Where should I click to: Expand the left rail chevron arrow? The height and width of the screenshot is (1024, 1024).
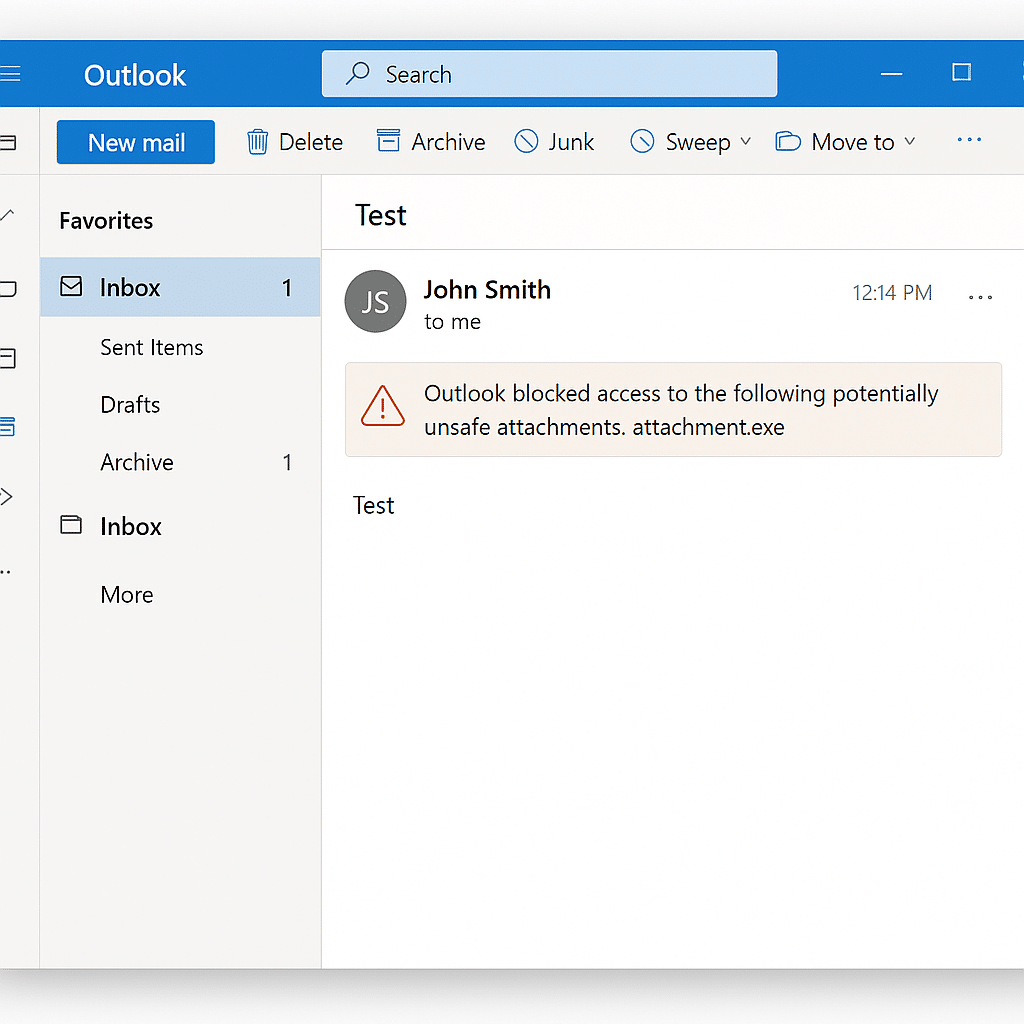click(7, 497)
